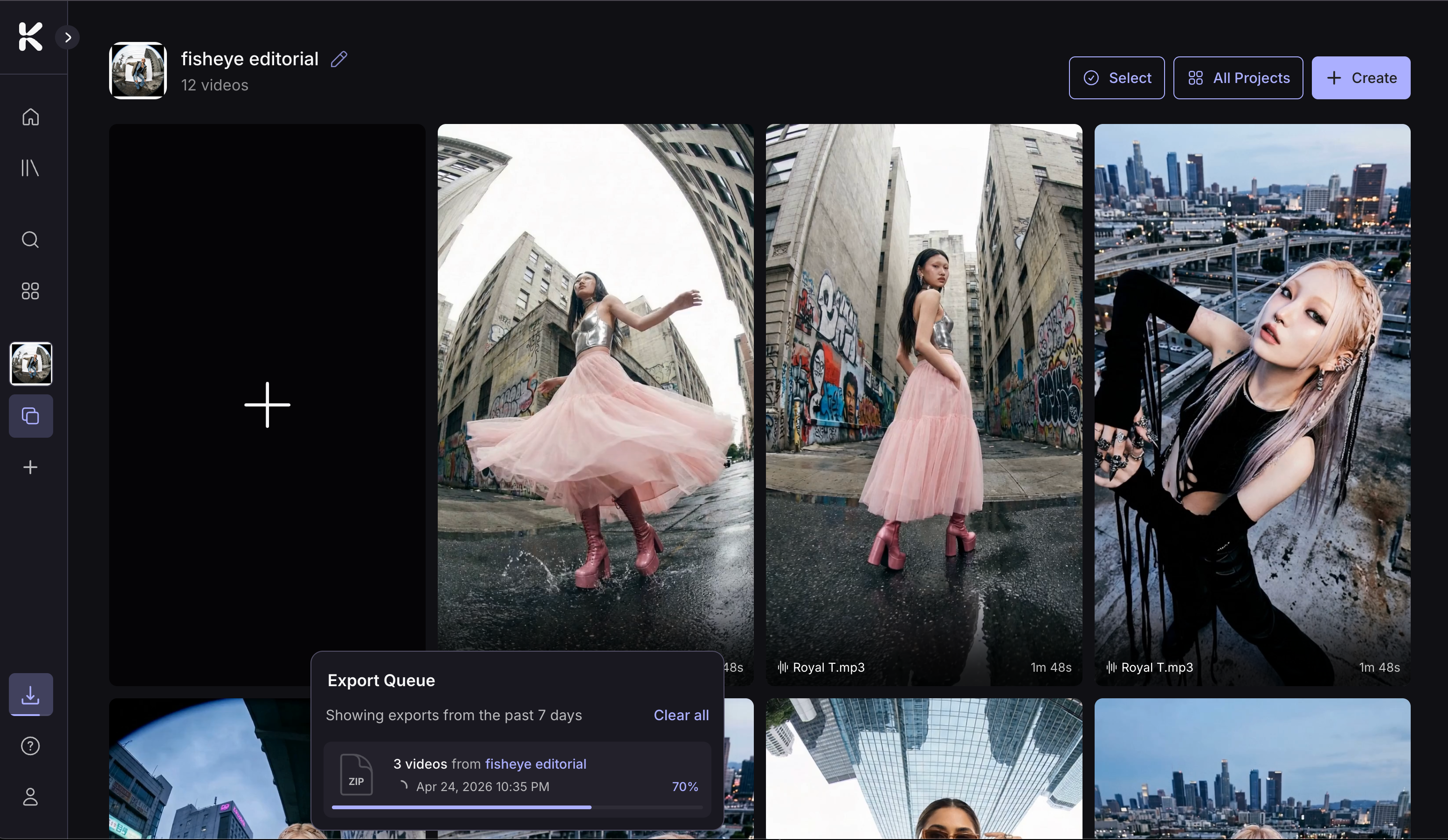
Task: Click the 70% export progress value
Action: coord(685,786)
